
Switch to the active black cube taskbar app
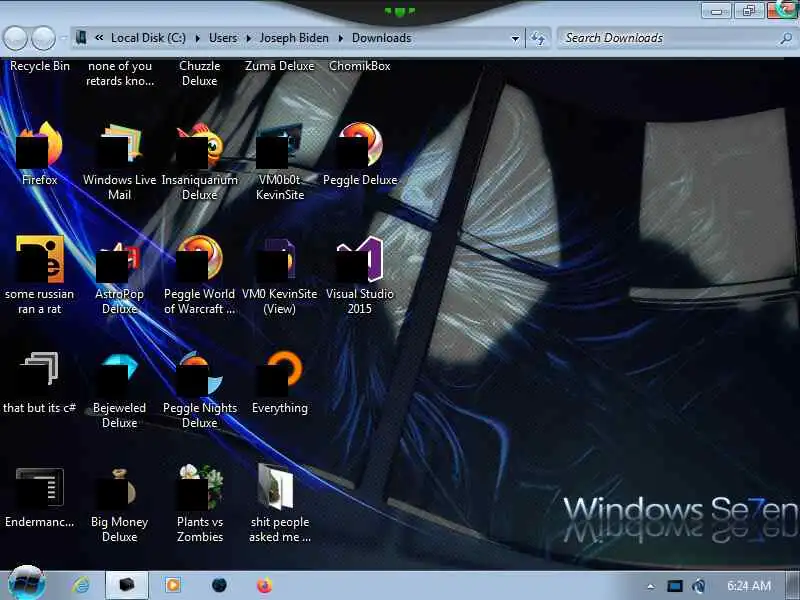(x=127, y=585)
